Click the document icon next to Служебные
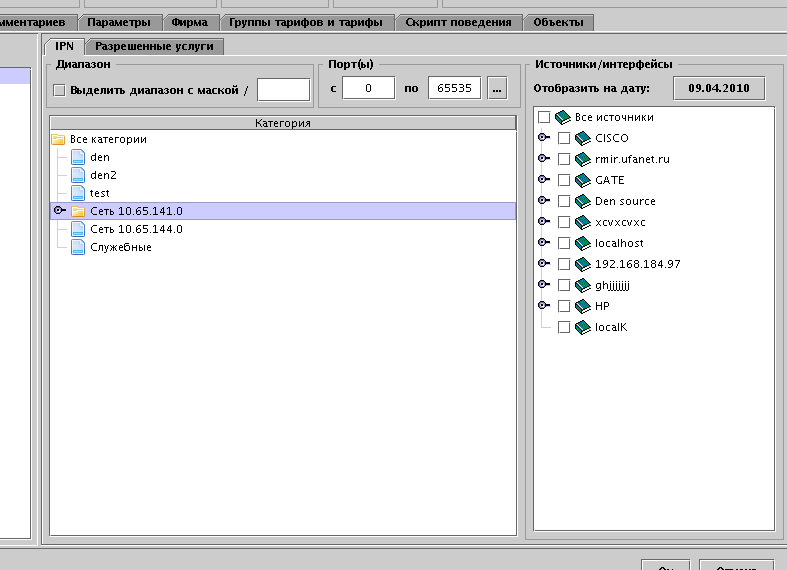This screenshot has width=787, height=570. pyautogui.click(x=78, y=247)
